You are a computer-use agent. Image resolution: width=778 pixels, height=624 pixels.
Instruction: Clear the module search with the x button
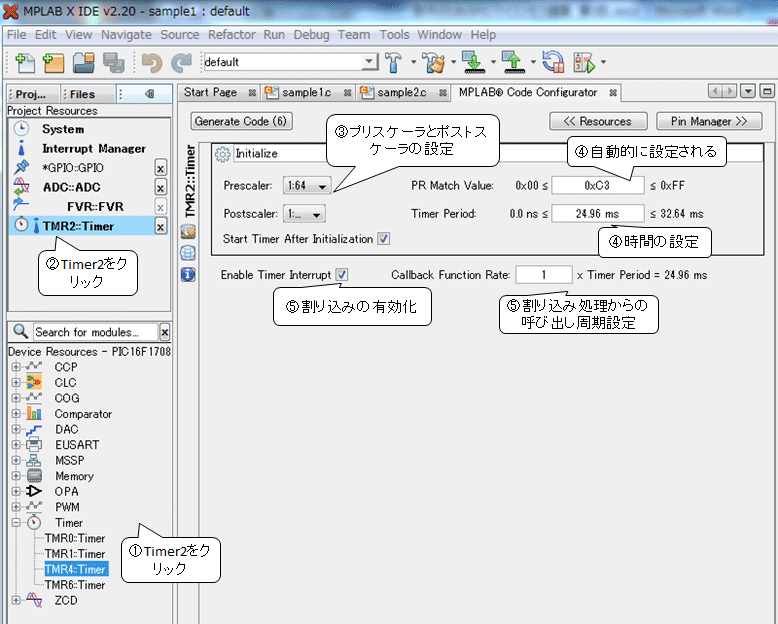[165, 332]
